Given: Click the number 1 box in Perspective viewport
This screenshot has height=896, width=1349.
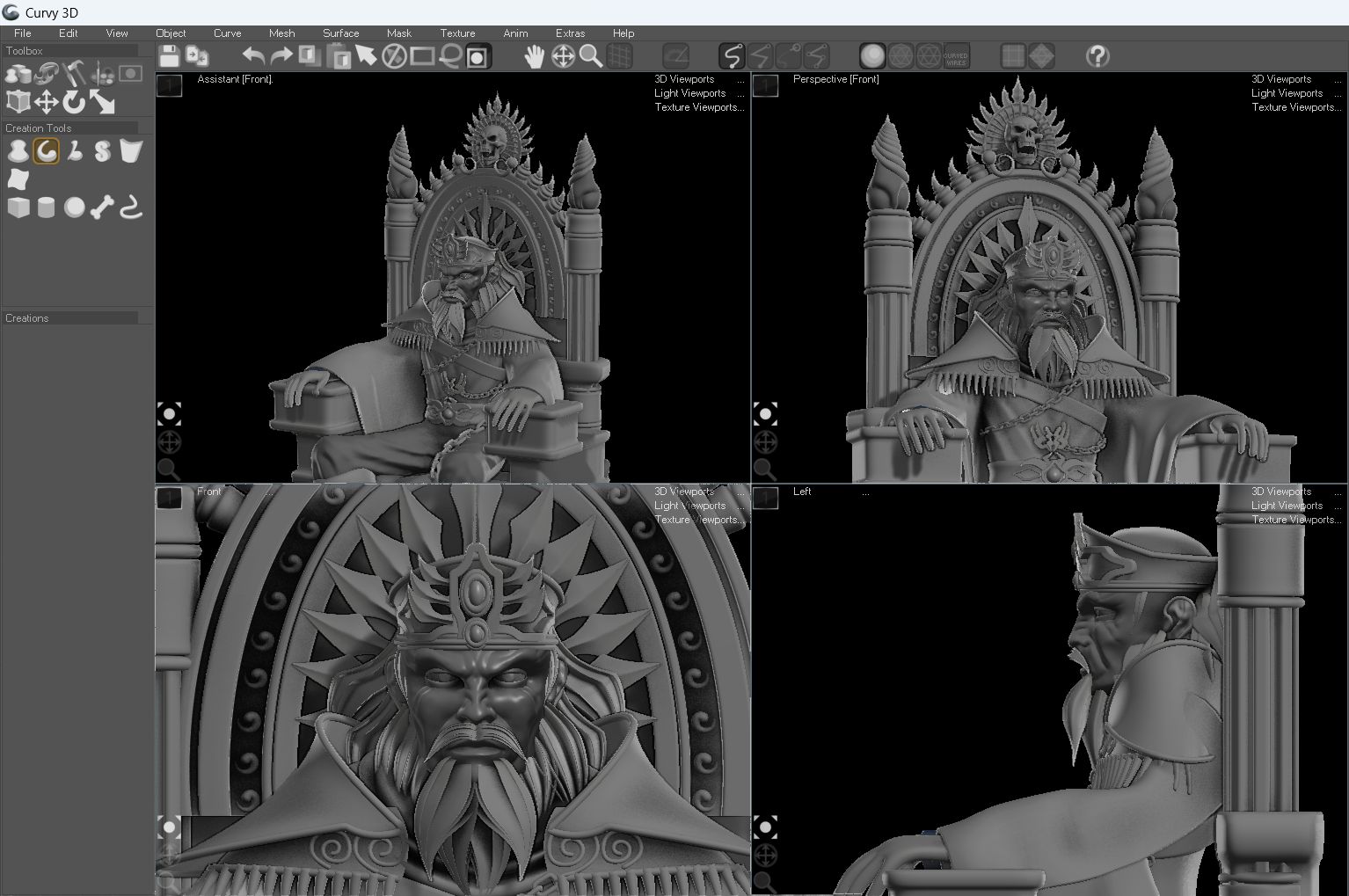Looking at the screenshot, I should [766, 85].
